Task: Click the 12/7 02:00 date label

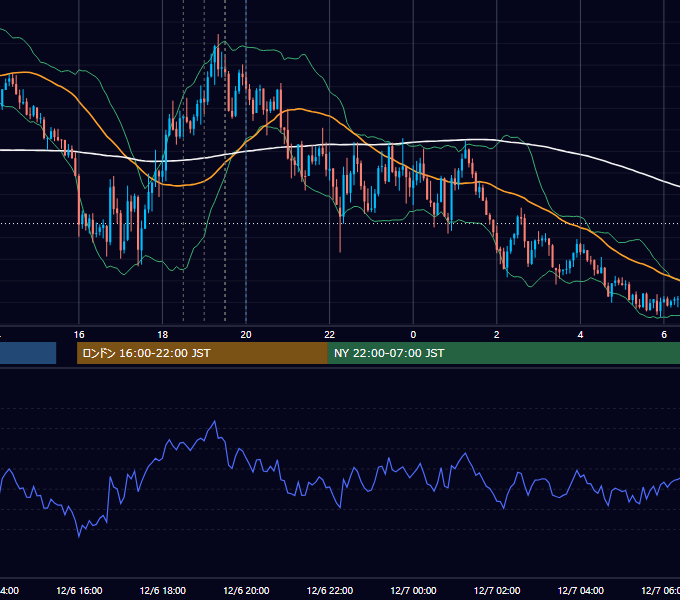Action: (497, 590)
